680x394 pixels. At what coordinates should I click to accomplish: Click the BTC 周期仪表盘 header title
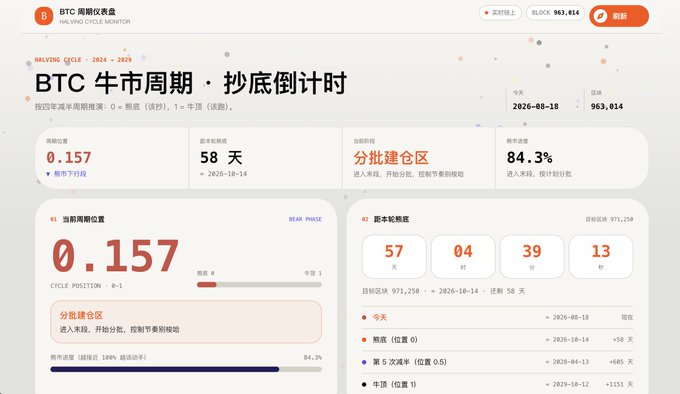[x=88, y=12]
